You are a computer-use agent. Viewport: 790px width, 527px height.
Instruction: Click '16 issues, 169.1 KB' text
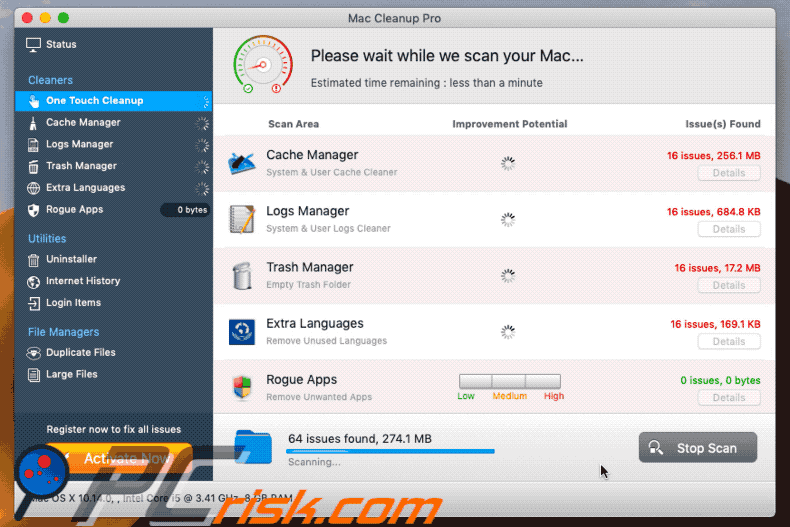(715, 324)
